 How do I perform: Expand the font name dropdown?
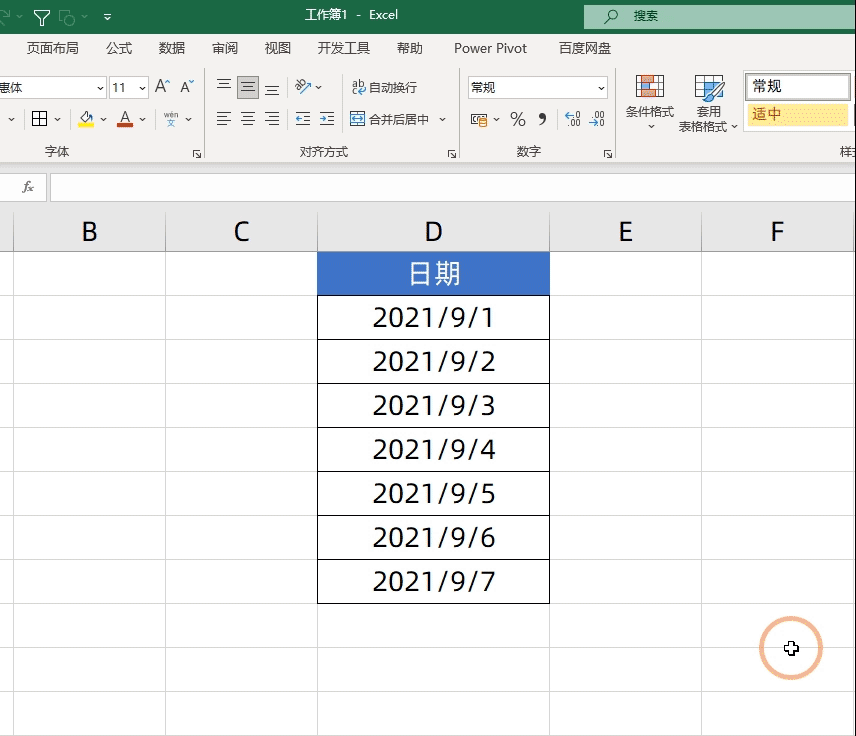[x=100, y=88]
